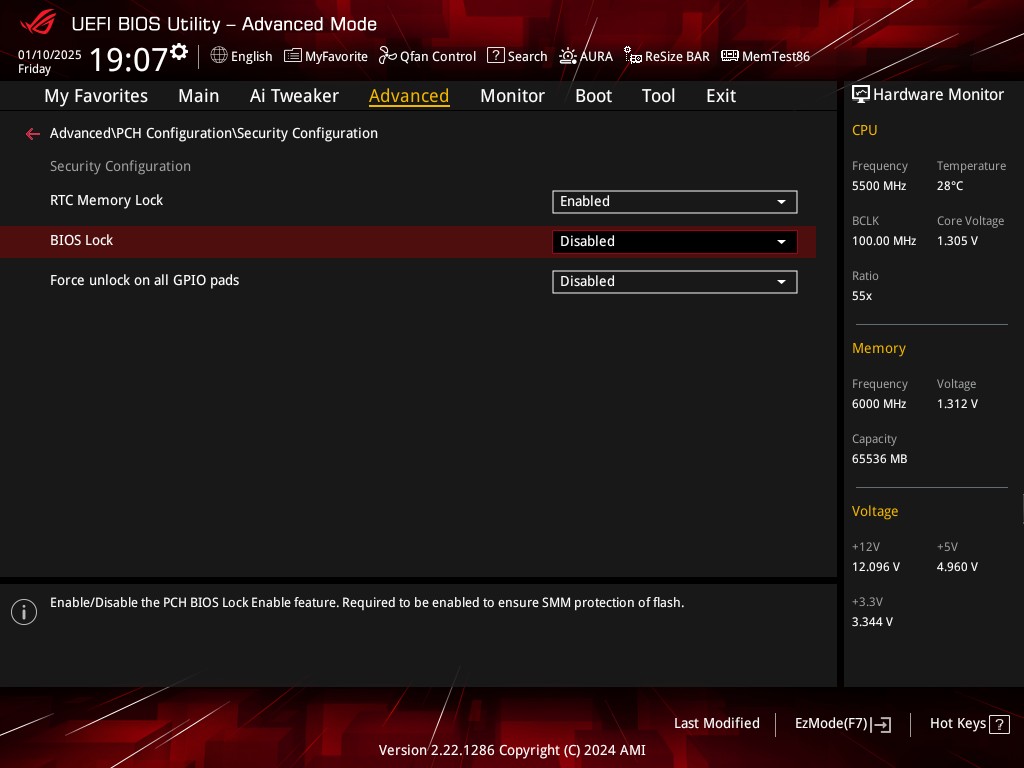This screenshot has height=768, width=1024.
Task: Open the My Favorites tab
Action: click(x=96, y=96)
